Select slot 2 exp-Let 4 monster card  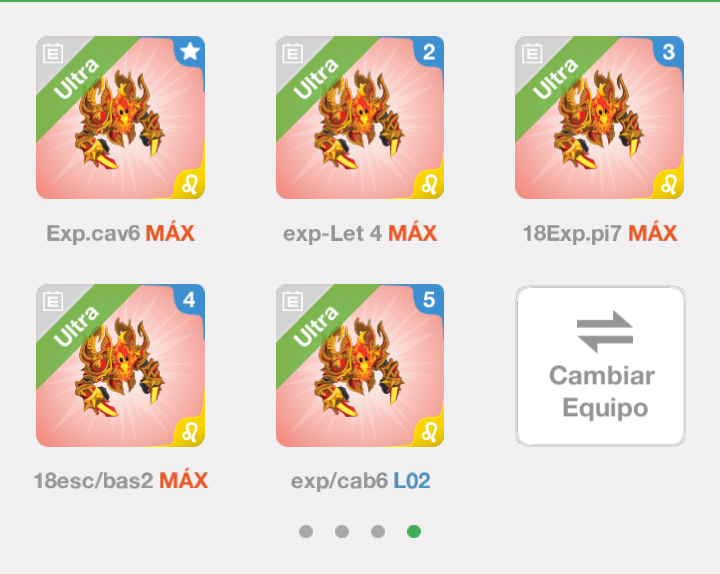(360, 118)
